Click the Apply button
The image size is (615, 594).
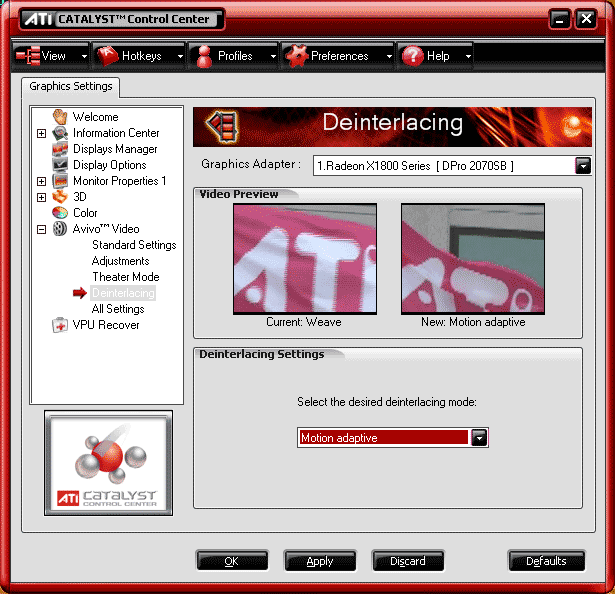320,561
